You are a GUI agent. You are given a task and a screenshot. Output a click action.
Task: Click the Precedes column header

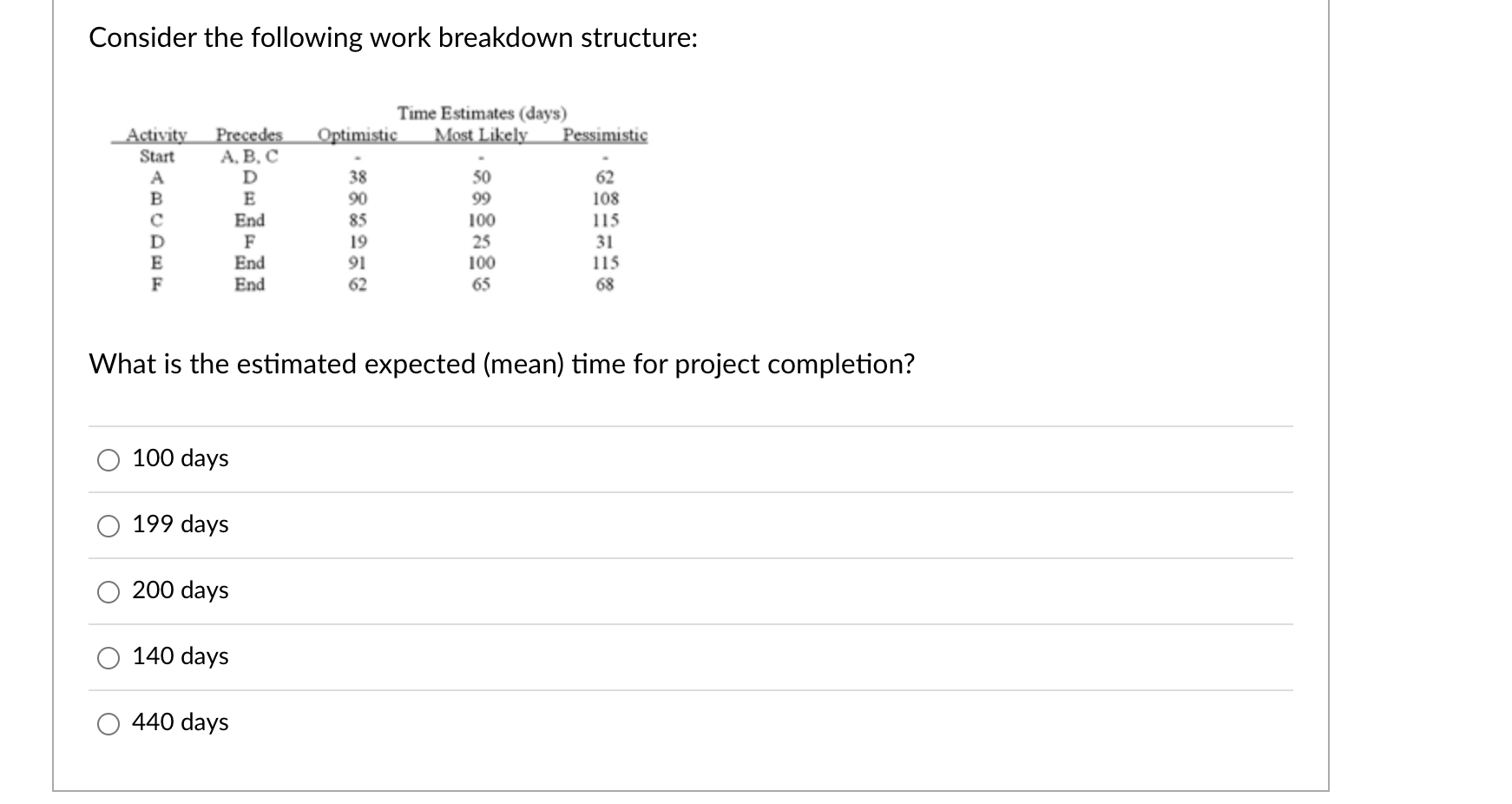pyautogui.click(x=248, y=135)
